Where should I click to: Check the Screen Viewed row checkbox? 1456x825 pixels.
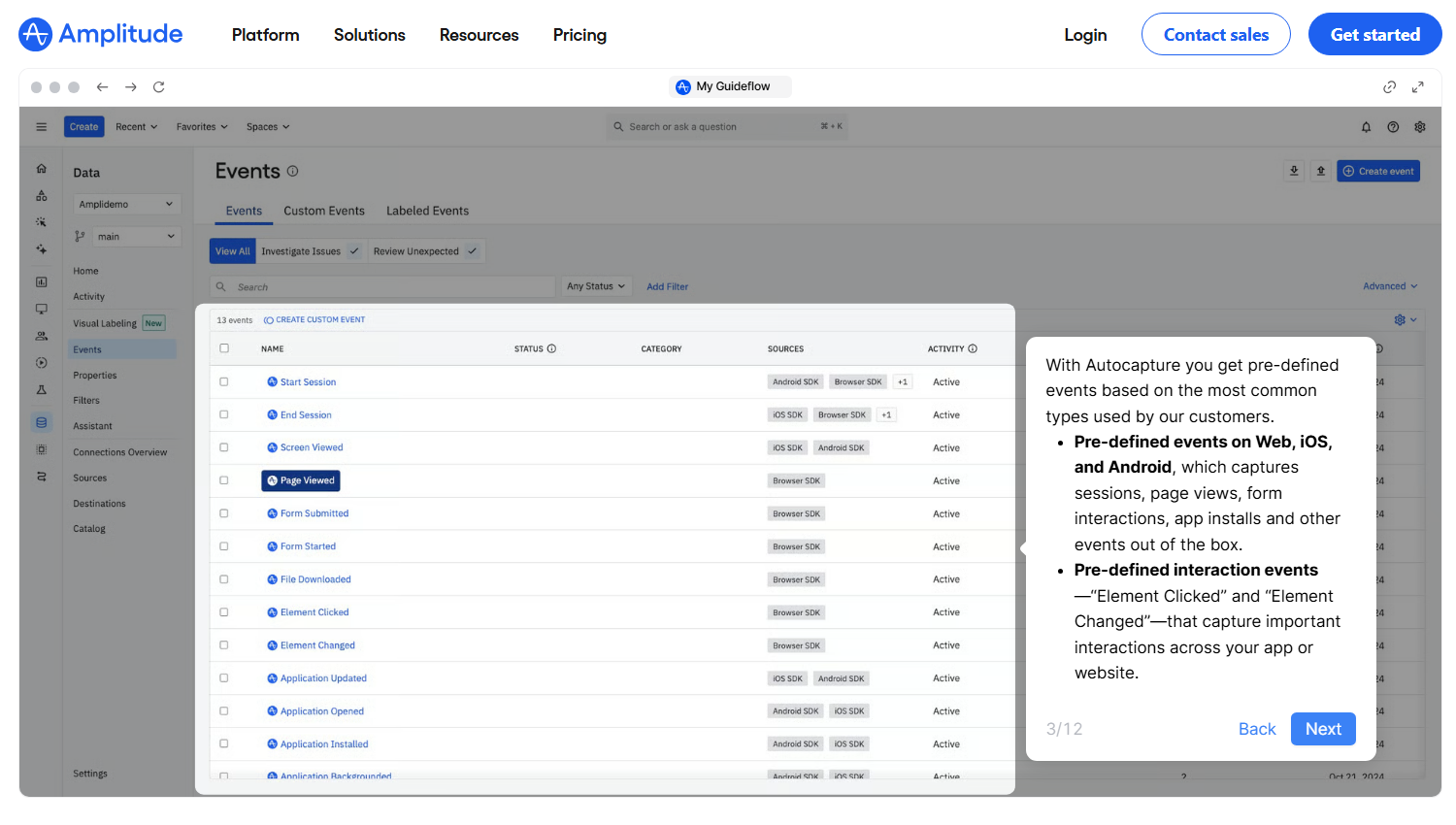coord(224,447)
